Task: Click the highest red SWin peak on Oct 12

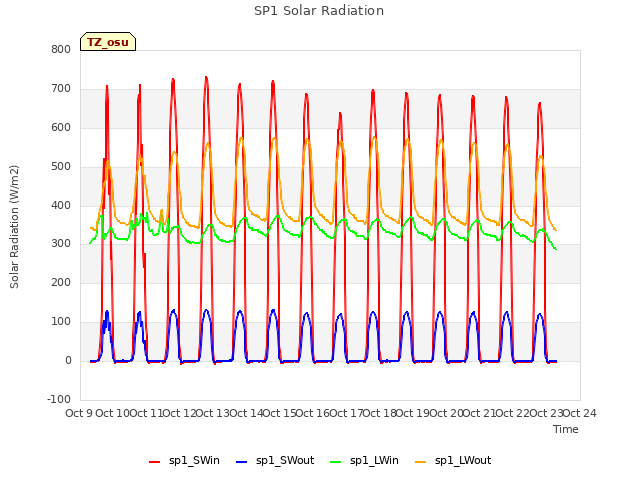Action: tap(206, 77)
